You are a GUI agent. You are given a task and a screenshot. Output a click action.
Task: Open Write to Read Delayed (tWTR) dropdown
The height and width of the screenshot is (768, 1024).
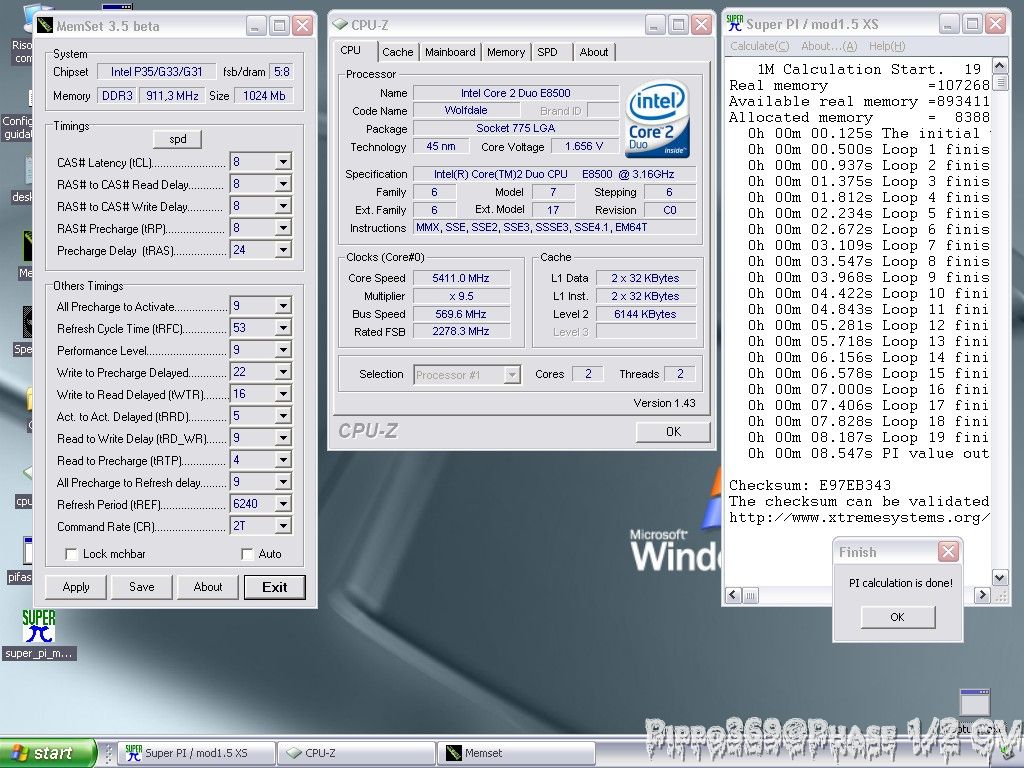pos(283,394)
